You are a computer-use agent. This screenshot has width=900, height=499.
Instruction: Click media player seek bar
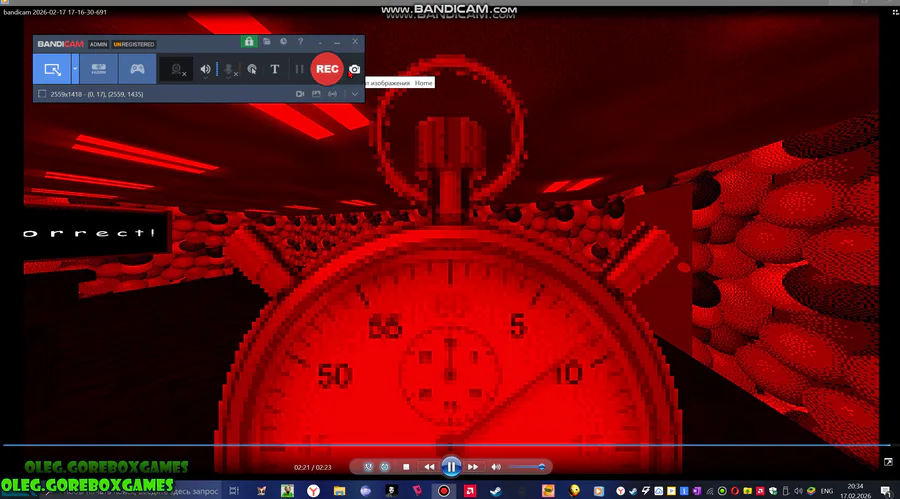(x=447, y=445)
